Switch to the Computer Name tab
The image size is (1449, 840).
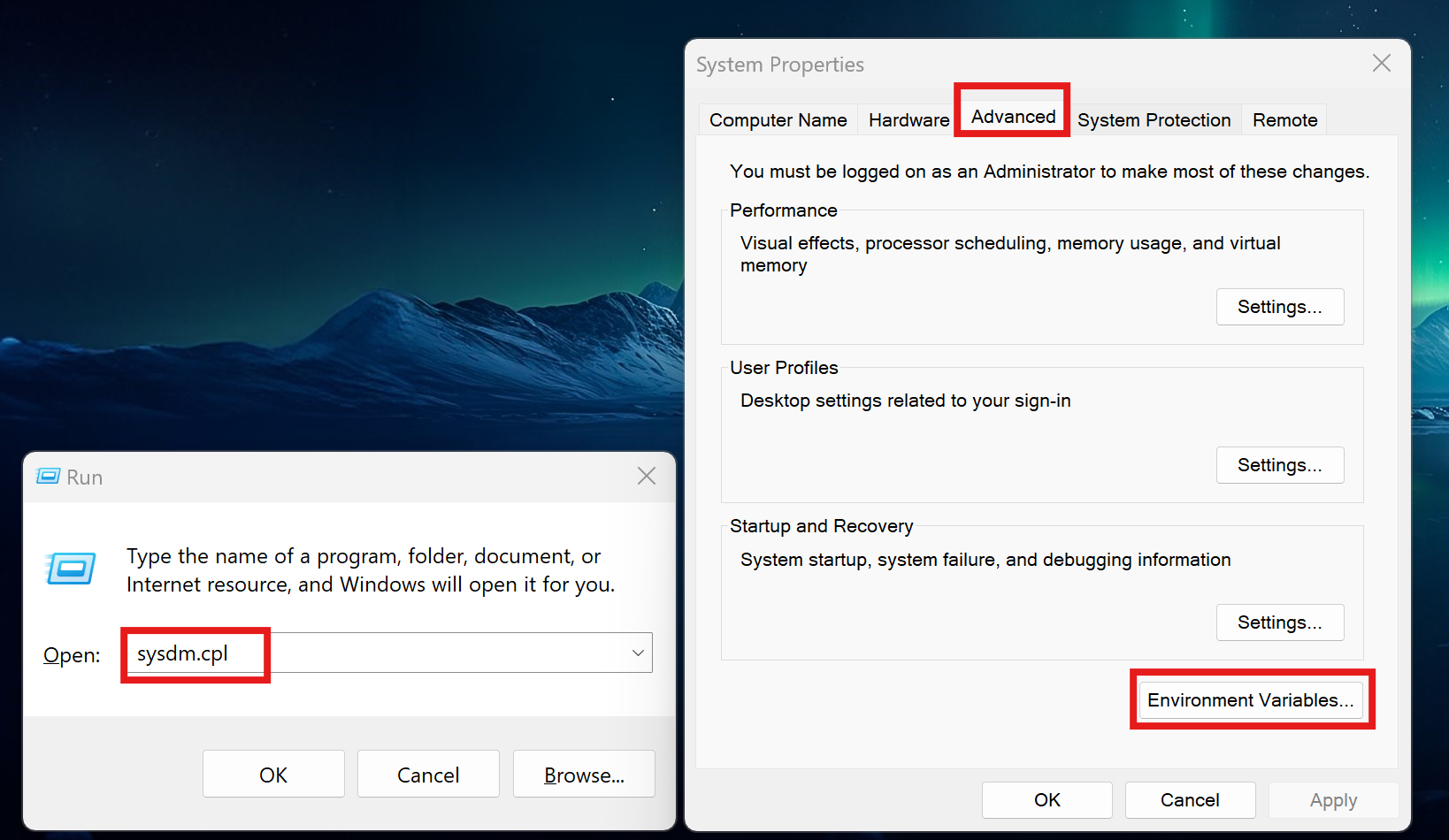click(778, 119)
